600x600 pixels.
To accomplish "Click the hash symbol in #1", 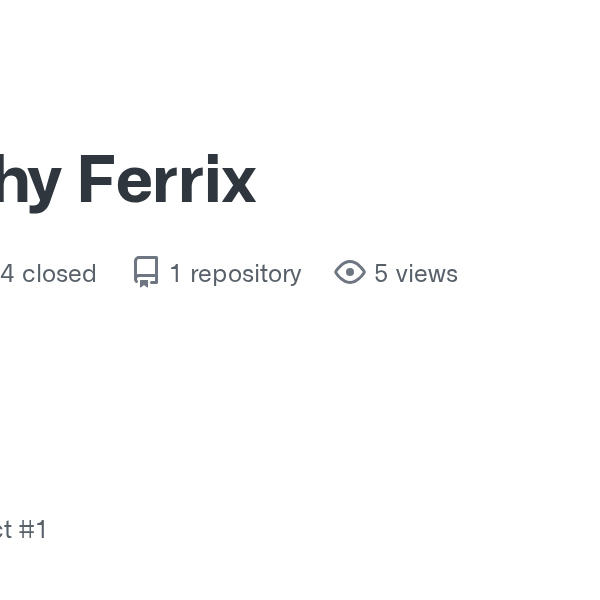I will [x=26, y=529].
